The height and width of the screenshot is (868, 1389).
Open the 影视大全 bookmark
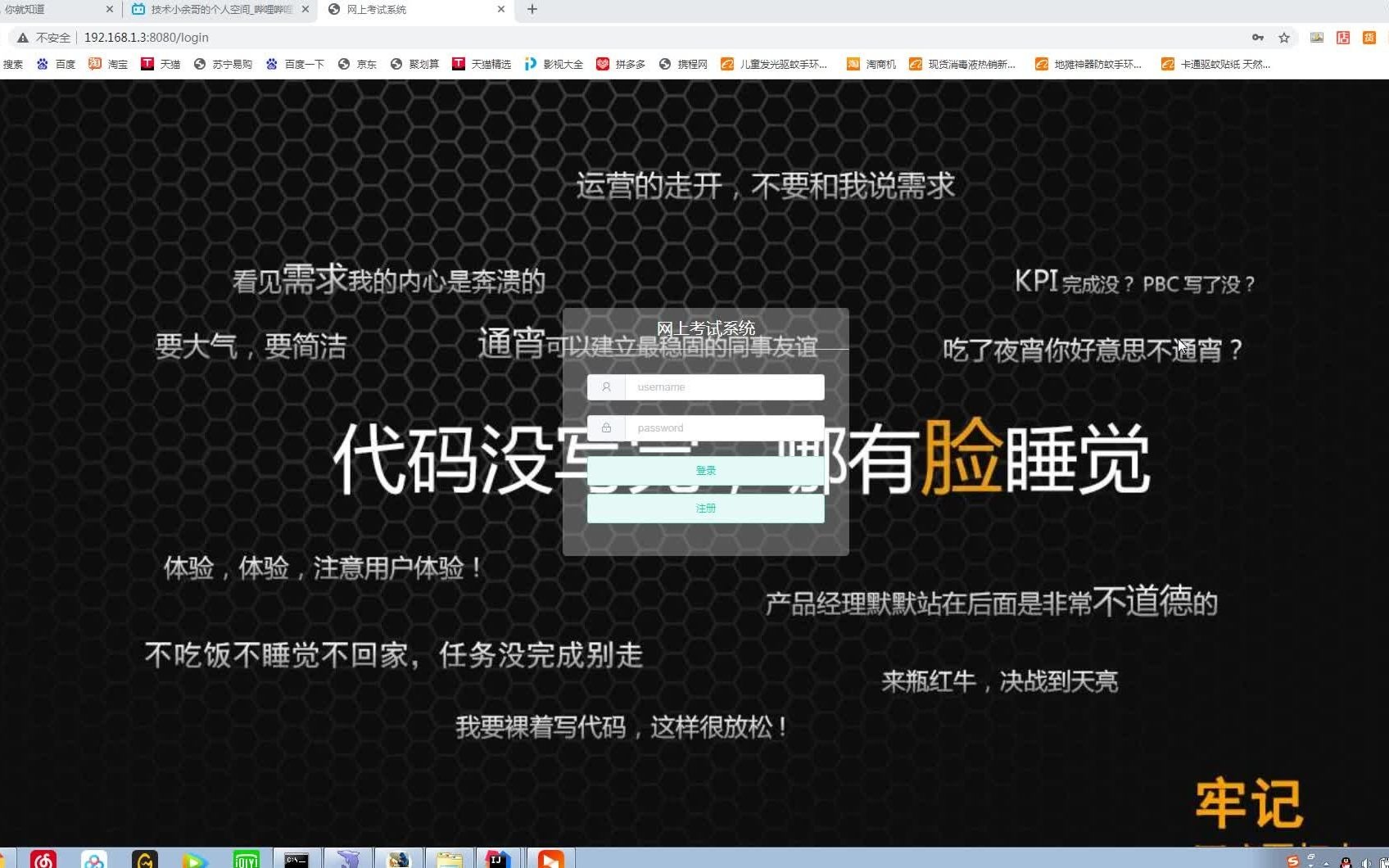(554, 64)
